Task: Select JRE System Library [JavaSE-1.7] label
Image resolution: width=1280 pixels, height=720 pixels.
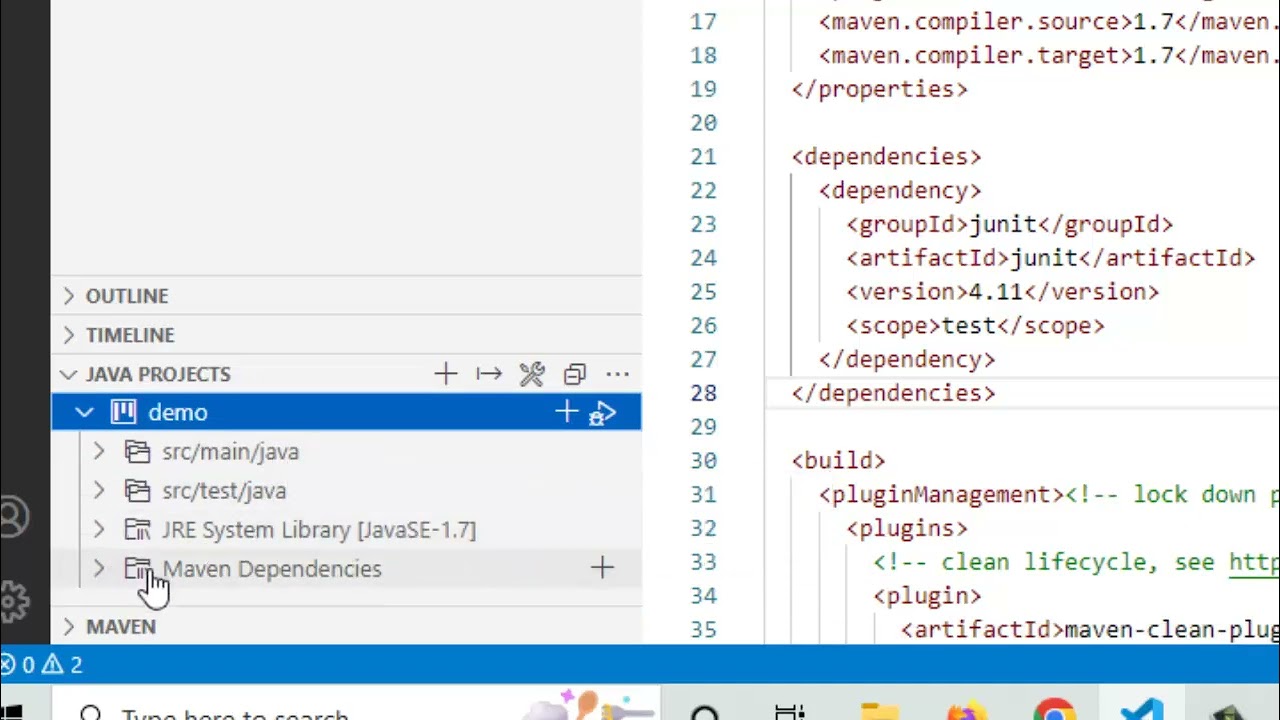Action: click(x=320, y=530)
